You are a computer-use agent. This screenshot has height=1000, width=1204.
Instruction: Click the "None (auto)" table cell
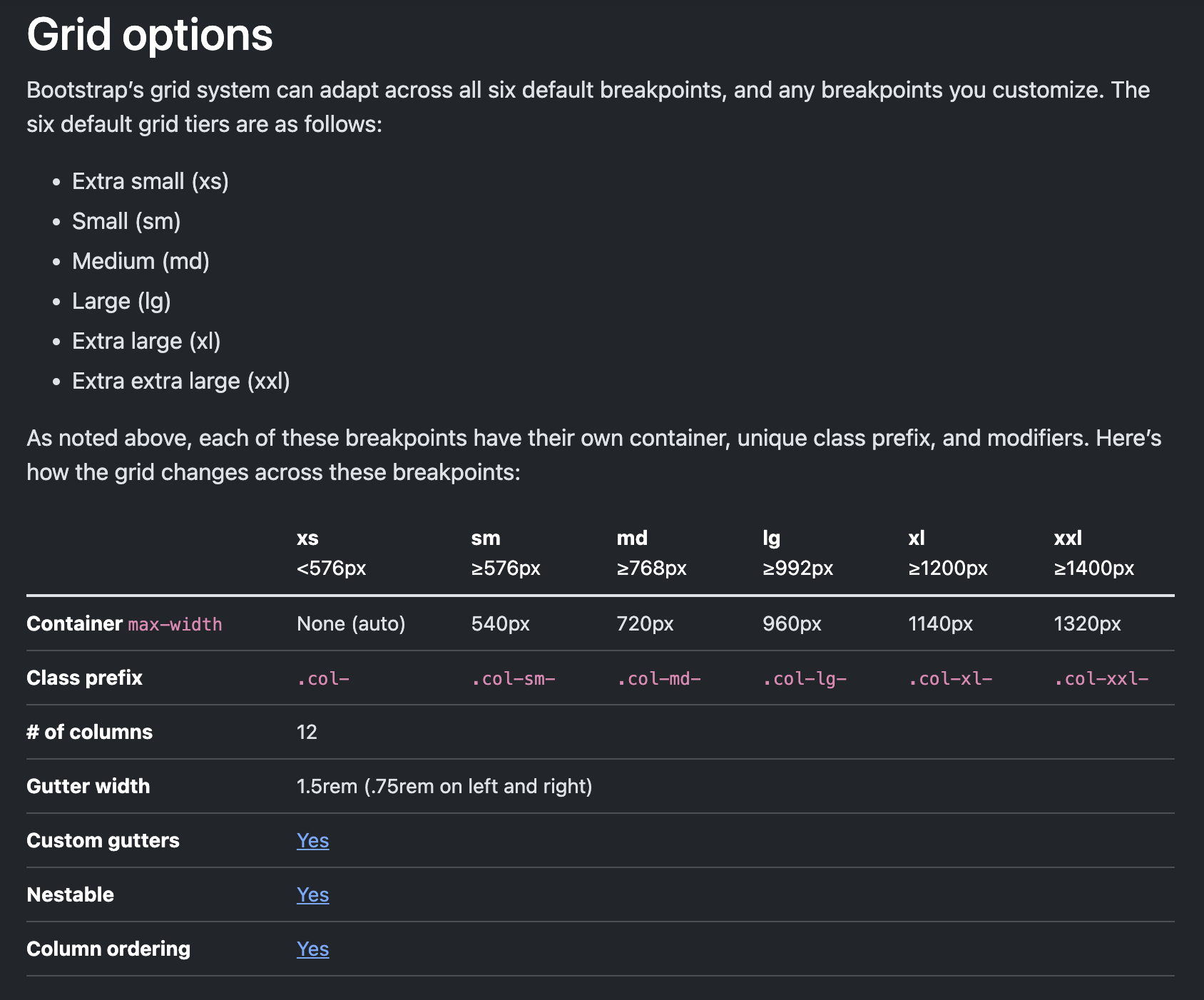351,624
